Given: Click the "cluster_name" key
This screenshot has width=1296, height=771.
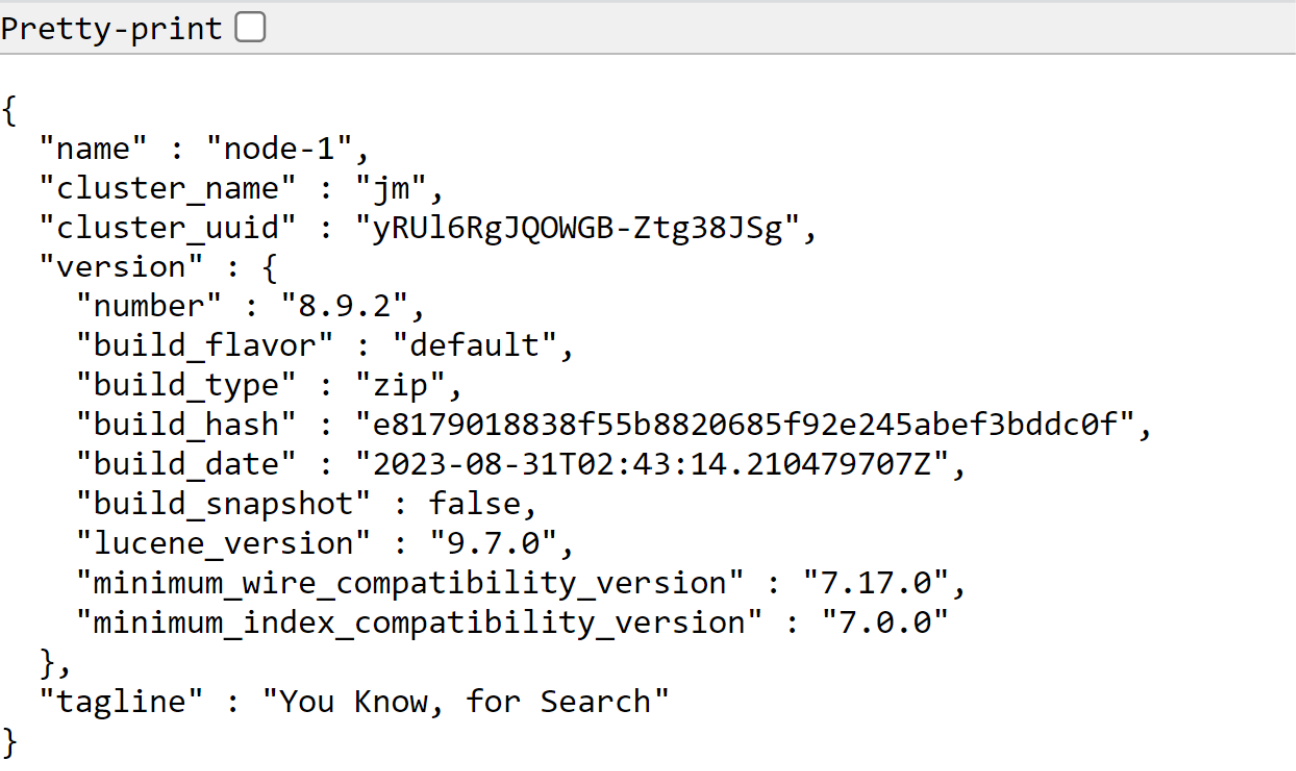Looking at the screenshot, I should (x=167, y=188).
